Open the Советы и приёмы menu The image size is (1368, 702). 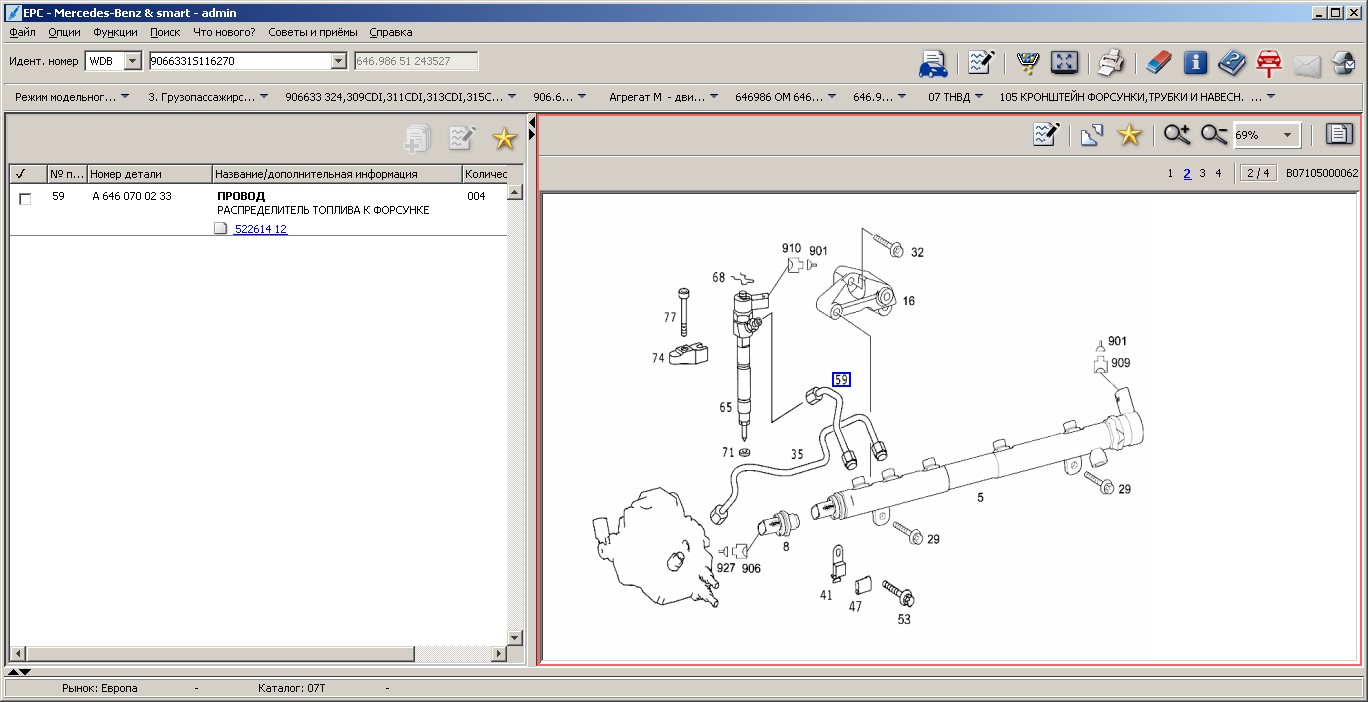pyautogui.click(x=312, y=32)
